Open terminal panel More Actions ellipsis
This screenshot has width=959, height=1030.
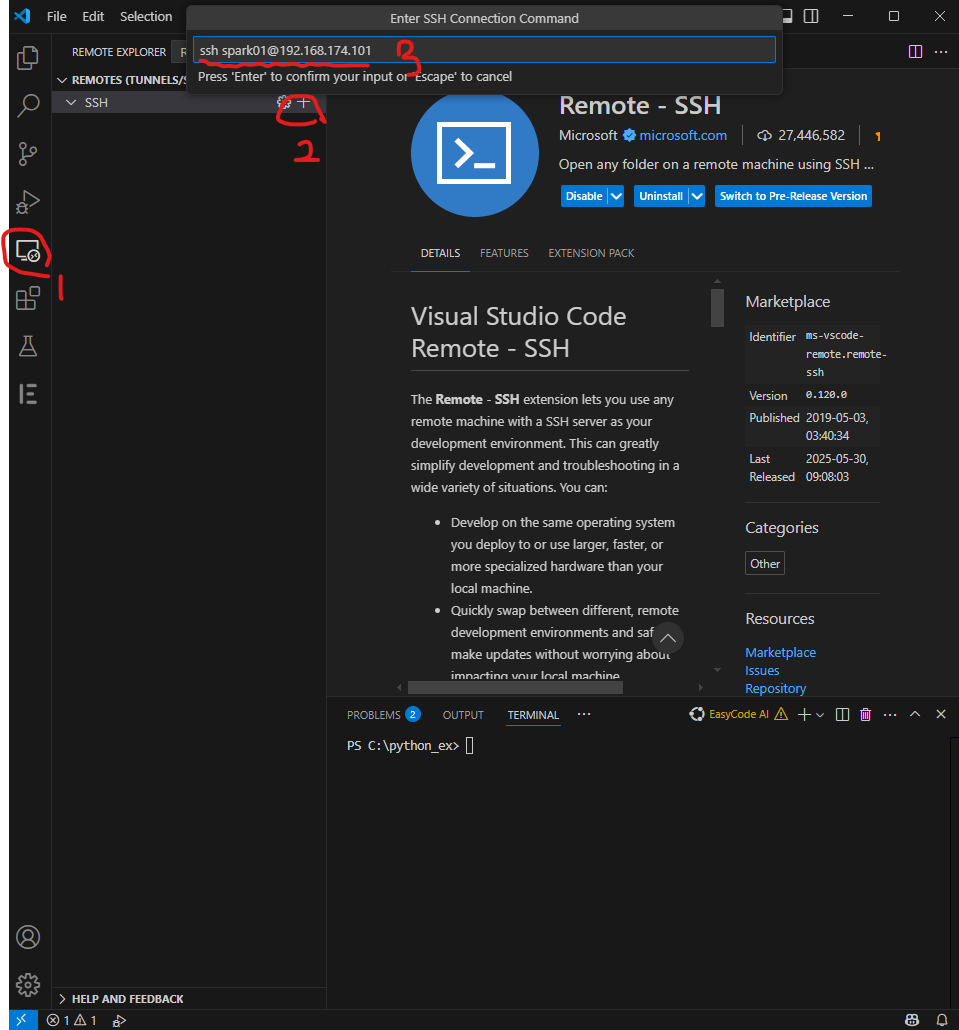point(890,714)
